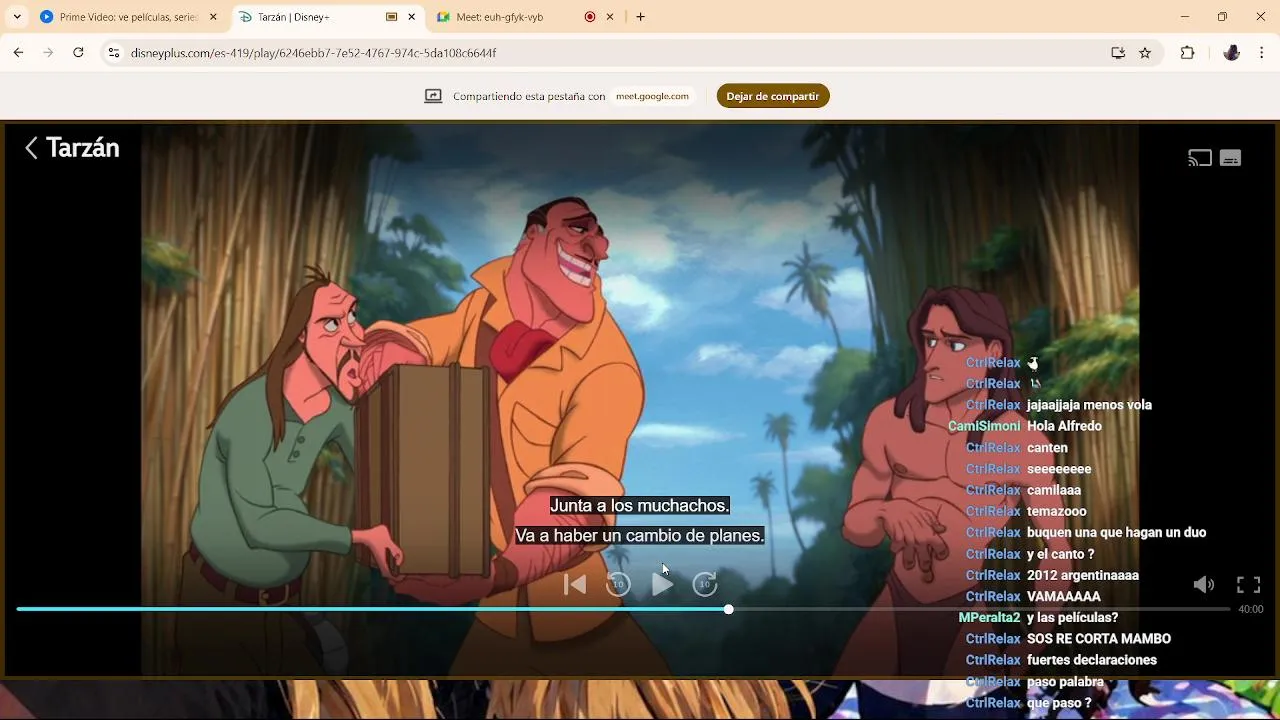This screenshot has height=720, width=1280.
Task: Restore down the browser window
Action: coord(1222,17)
